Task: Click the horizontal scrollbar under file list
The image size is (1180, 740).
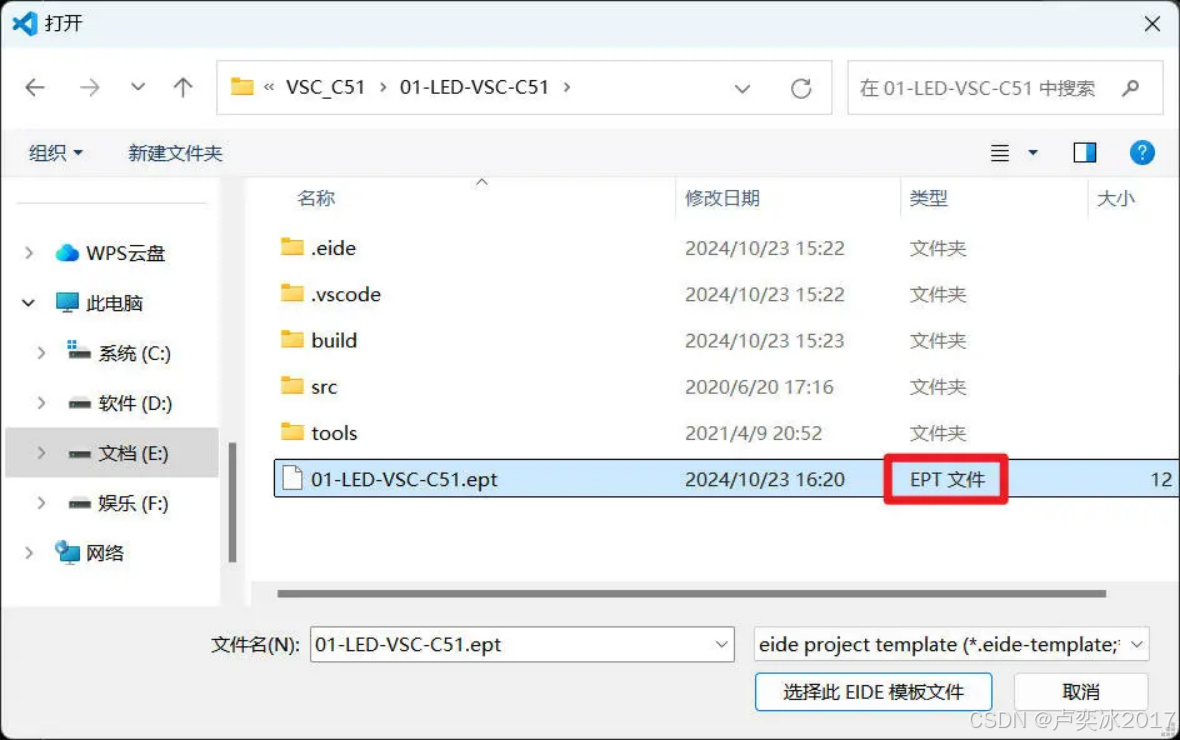Action: pyautogui.click(x=692, y=593)
